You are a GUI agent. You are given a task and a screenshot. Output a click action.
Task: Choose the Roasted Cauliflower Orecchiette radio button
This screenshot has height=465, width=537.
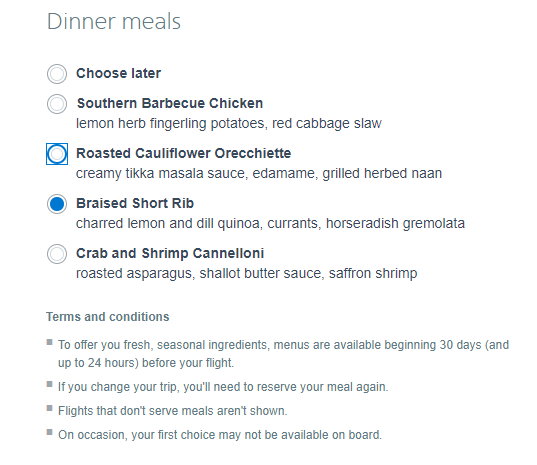57,154
